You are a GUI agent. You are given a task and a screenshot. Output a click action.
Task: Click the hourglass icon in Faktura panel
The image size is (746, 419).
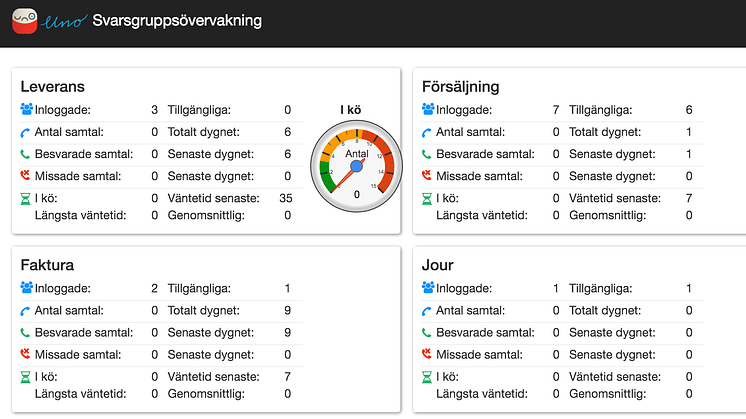point(26,377)
